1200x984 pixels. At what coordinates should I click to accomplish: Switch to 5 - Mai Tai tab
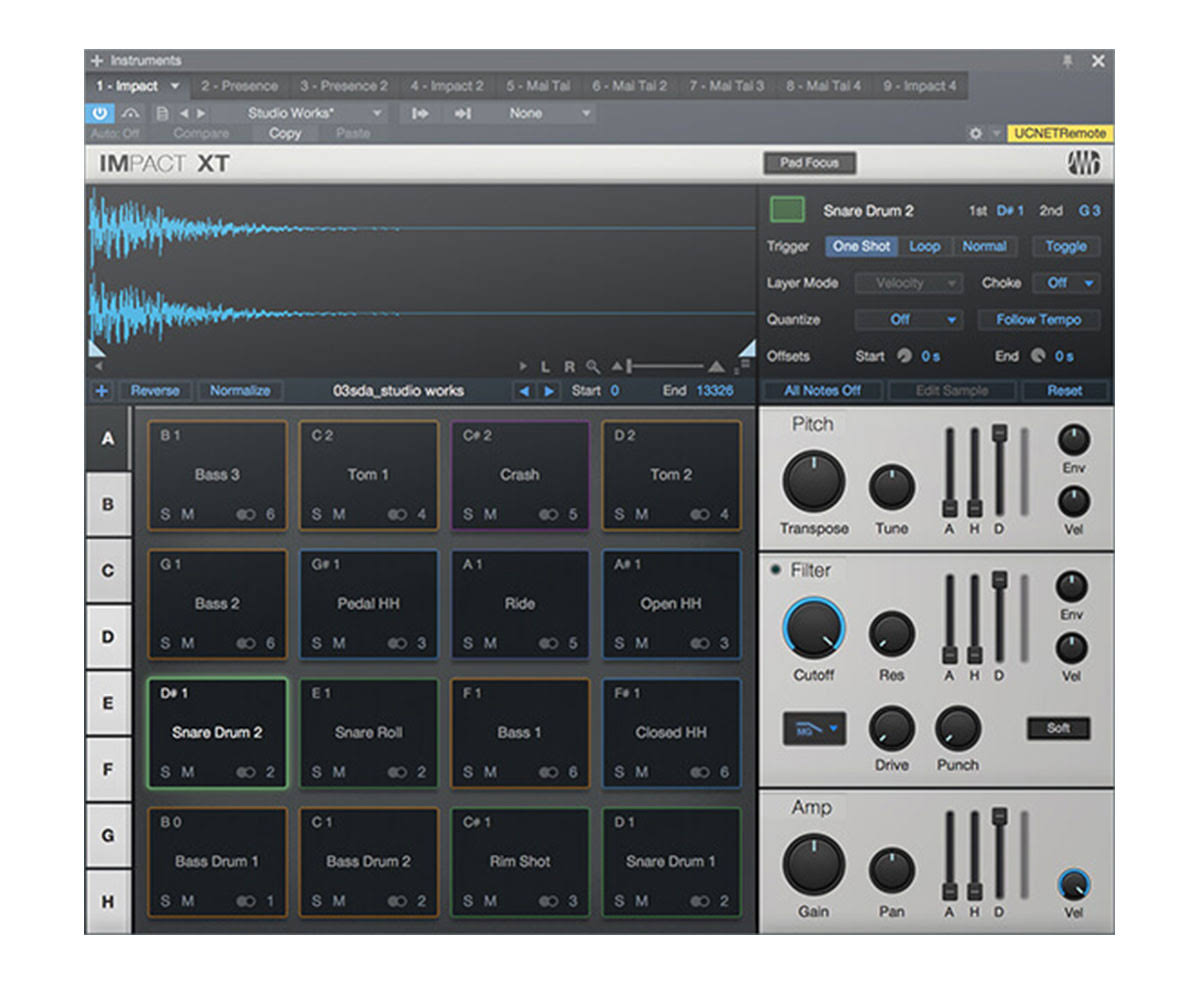538,87
